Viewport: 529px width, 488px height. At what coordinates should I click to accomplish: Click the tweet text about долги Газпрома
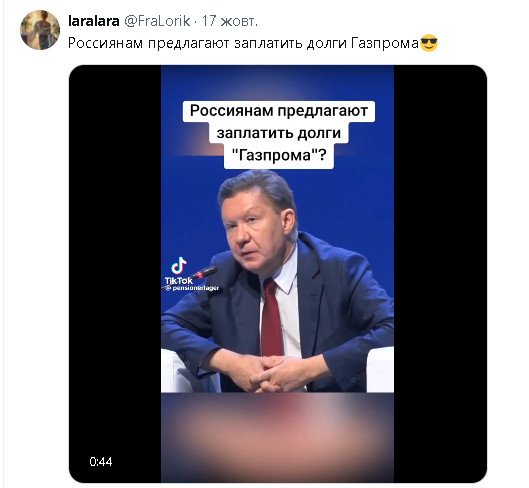243,43
